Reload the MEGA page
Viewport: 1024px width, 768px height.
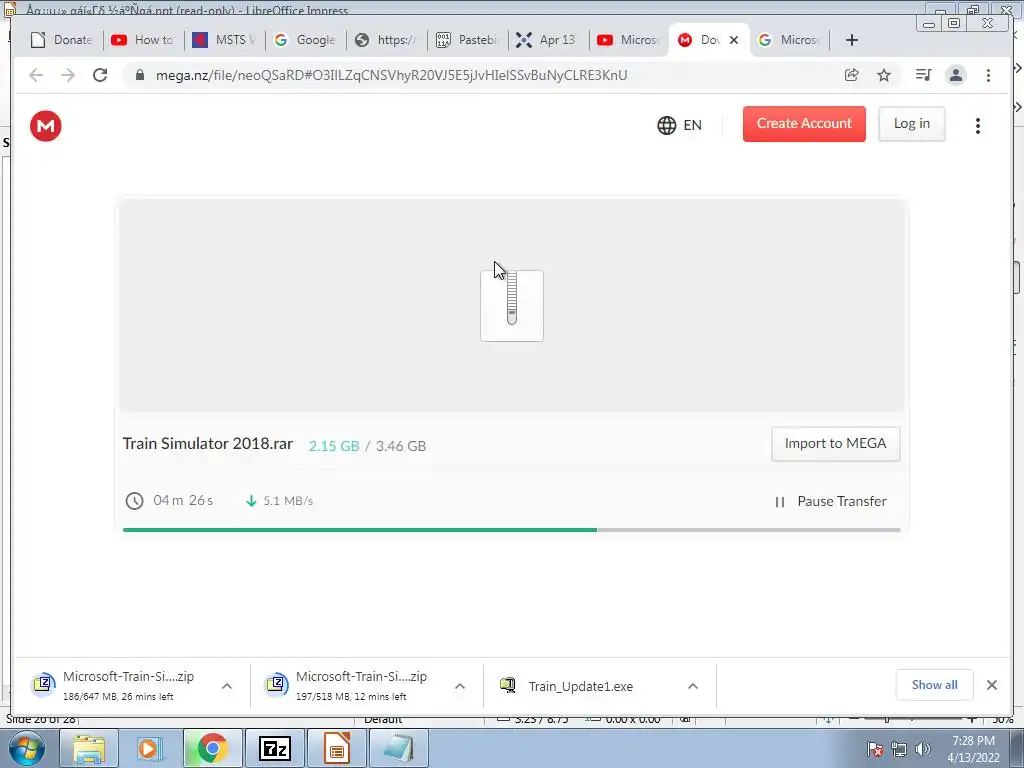tap(100, 75)
